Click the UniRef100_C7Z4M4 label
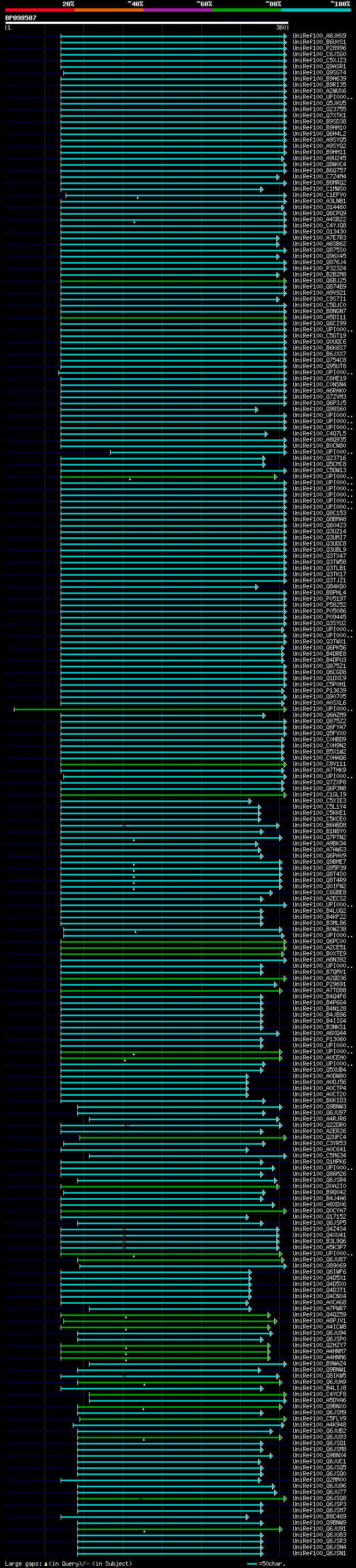Screen dimensions: 356x1568 click(x=319, y=176)
